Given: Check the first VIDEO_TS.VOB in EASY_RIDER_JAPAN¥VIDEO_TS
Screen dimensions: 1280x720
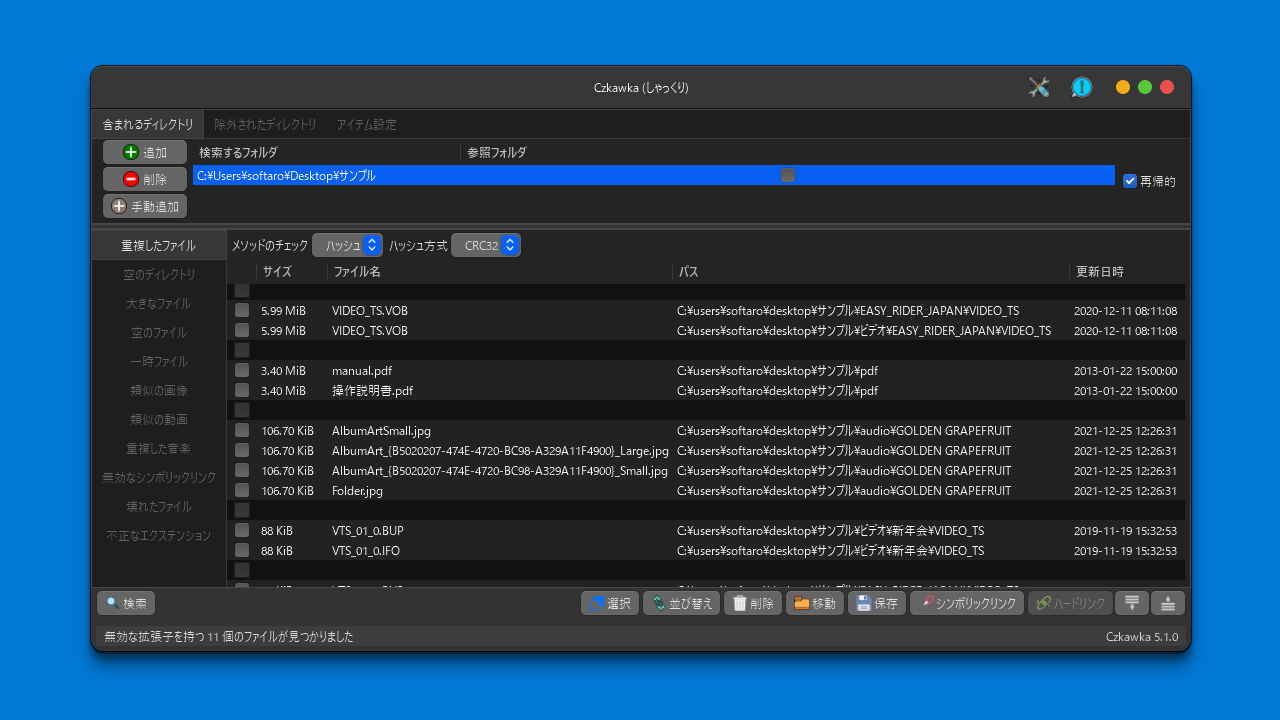Looking at the screenshot, I should pyautogui.click(x=242, y=310).
